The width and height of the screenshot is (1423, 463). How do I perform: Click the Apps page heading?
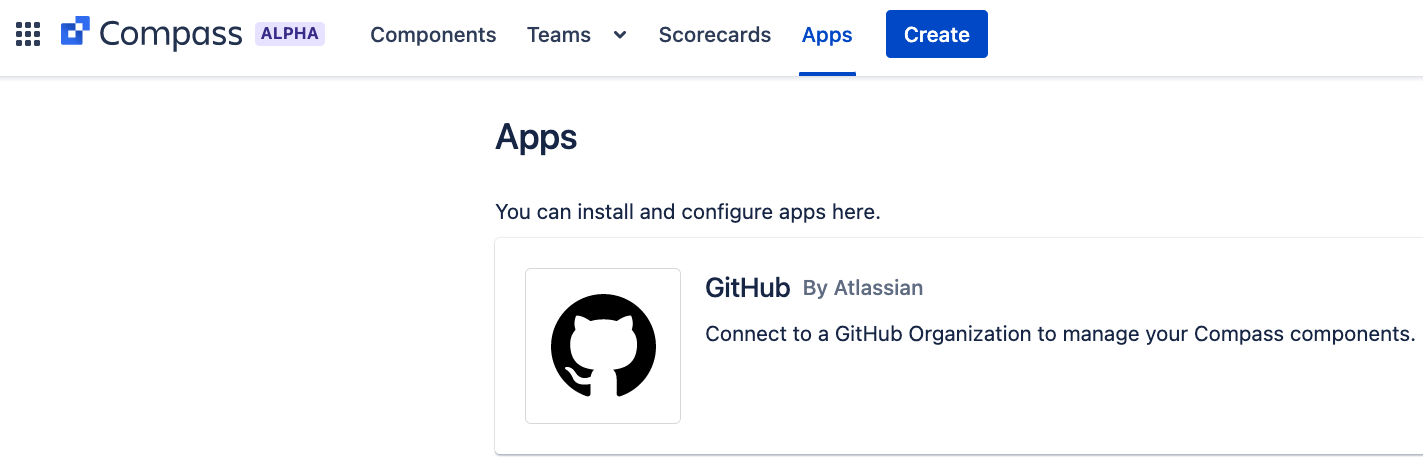point(536,137)
